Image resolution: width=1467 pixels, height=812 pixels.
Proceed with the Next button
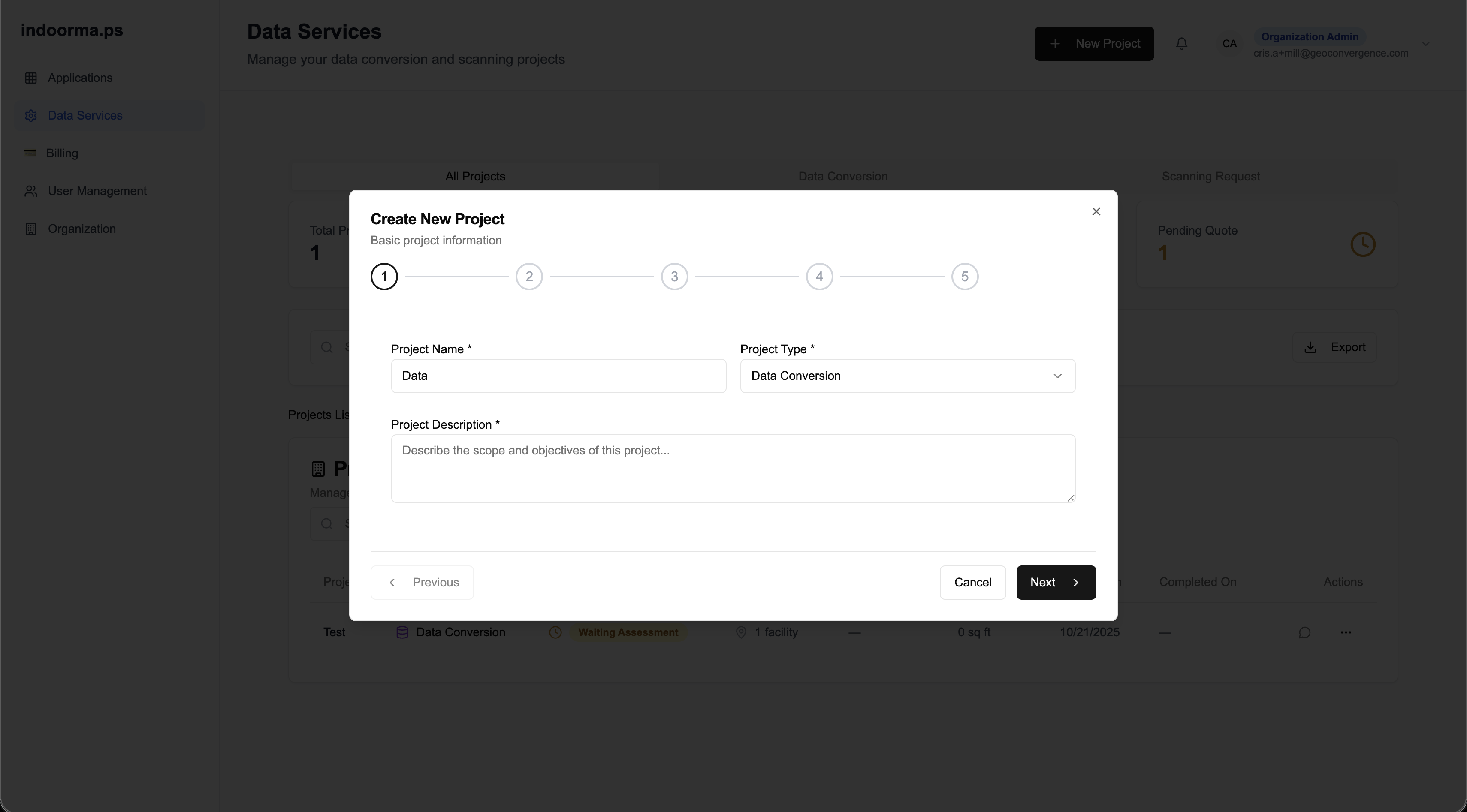pyautogui.click(x=1056, y=582)
